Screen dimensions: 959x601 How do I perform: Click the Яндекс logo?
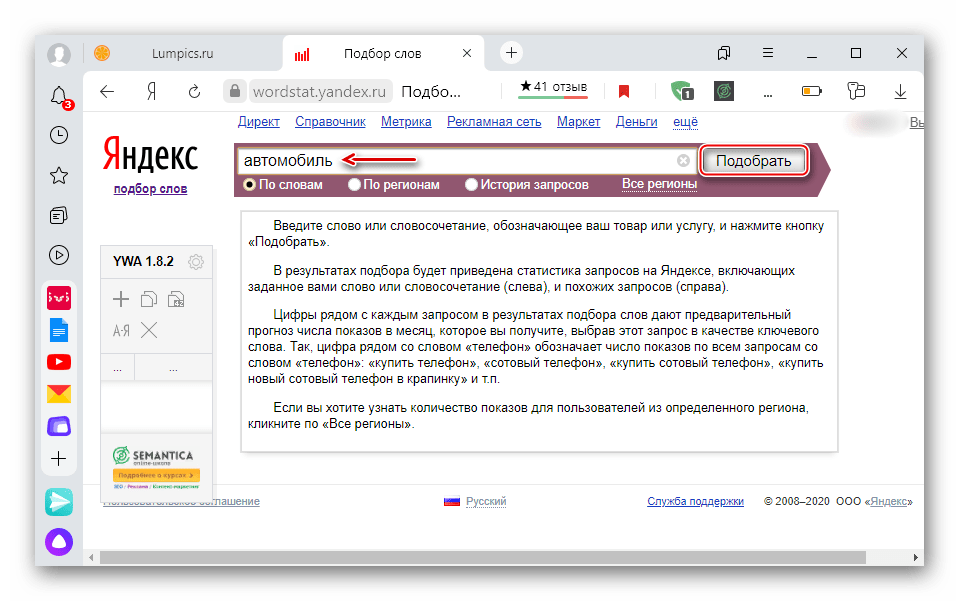click(x=150, y=153)
